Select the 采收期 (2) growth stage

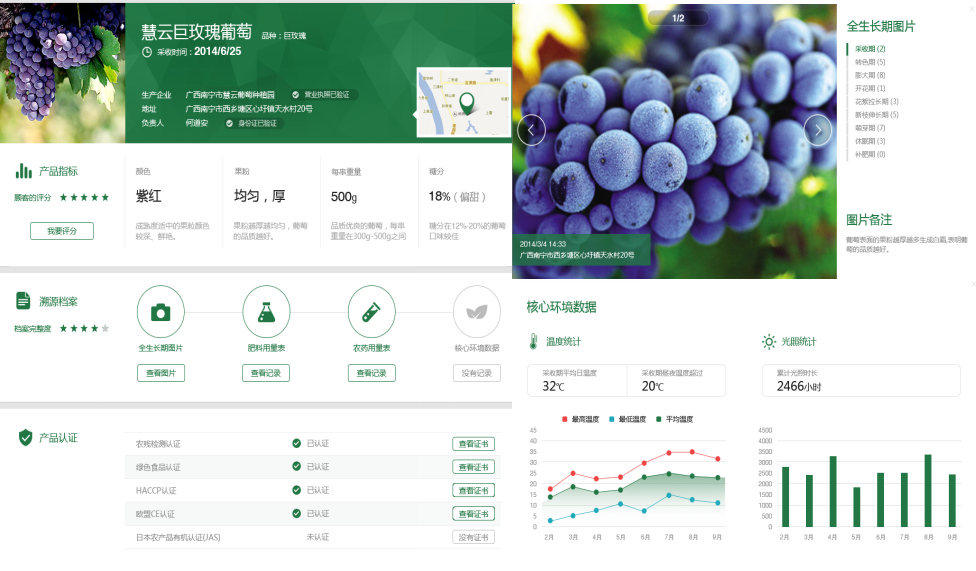870,49
